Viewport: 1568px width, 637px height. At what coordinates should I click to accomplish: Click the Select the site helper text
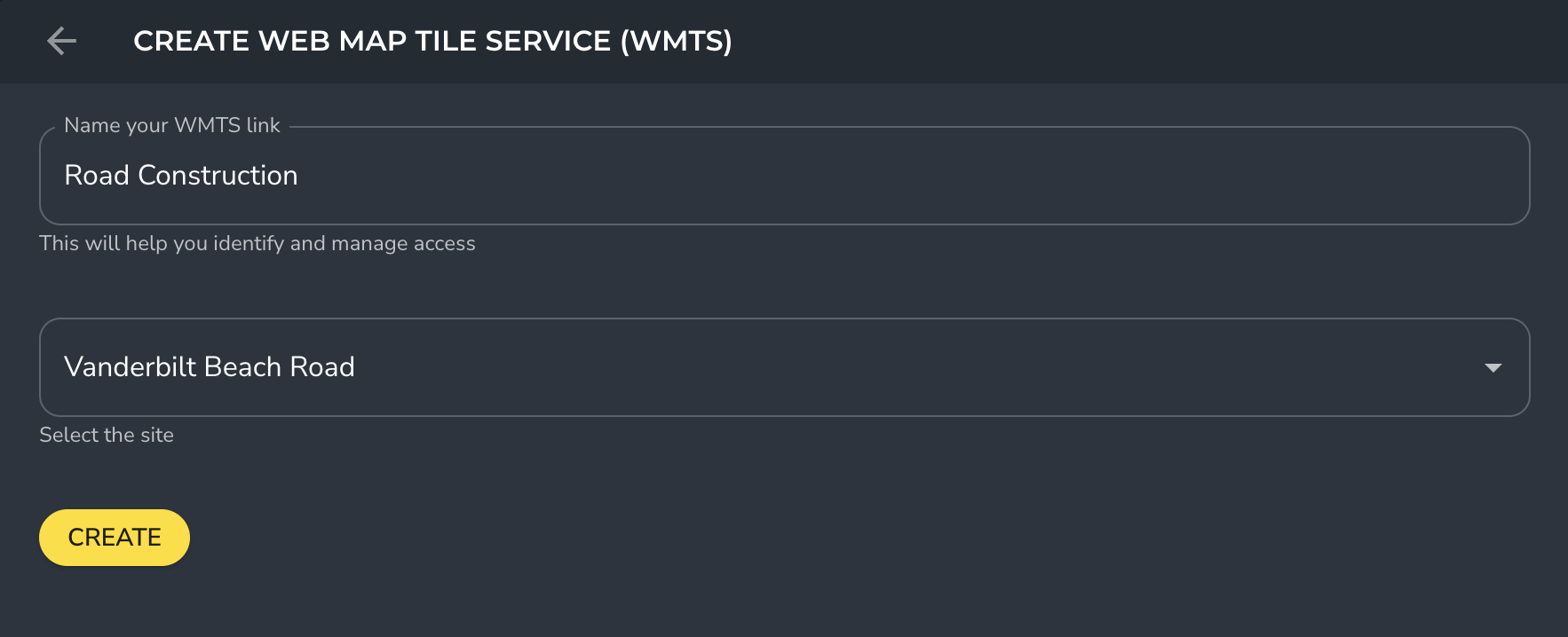pyautogui.click(x=106, y=435)
